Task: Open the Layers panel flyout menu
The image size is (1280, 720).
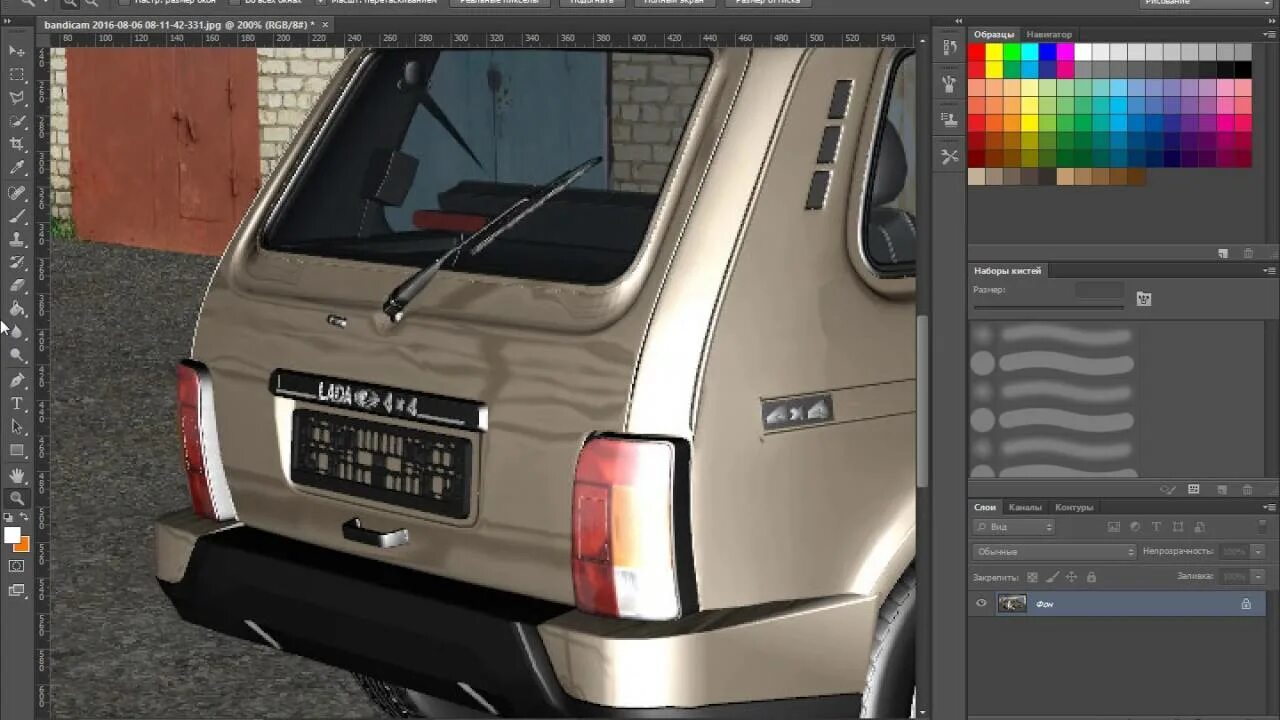Action: click(1270, 507)
